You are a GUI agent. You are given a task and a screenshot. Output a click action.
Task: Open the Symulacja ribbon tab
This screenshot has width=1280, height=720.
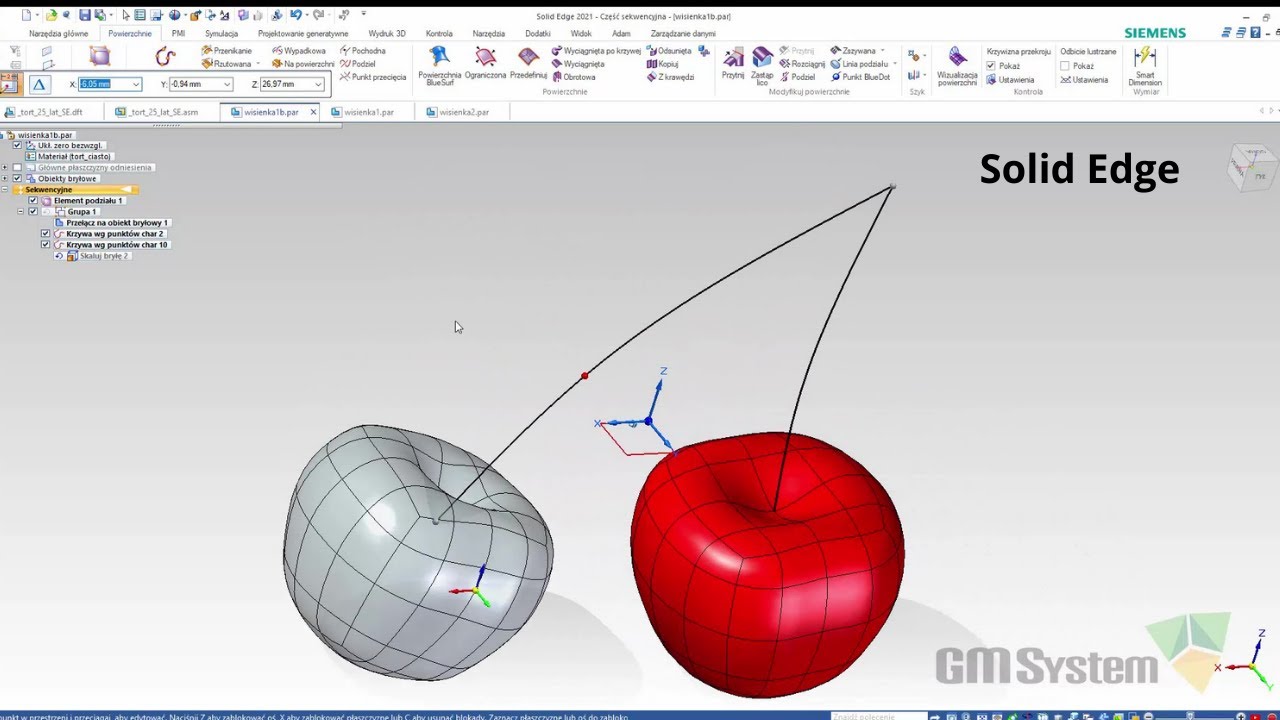pyautogui.click(x=221, y=33)
